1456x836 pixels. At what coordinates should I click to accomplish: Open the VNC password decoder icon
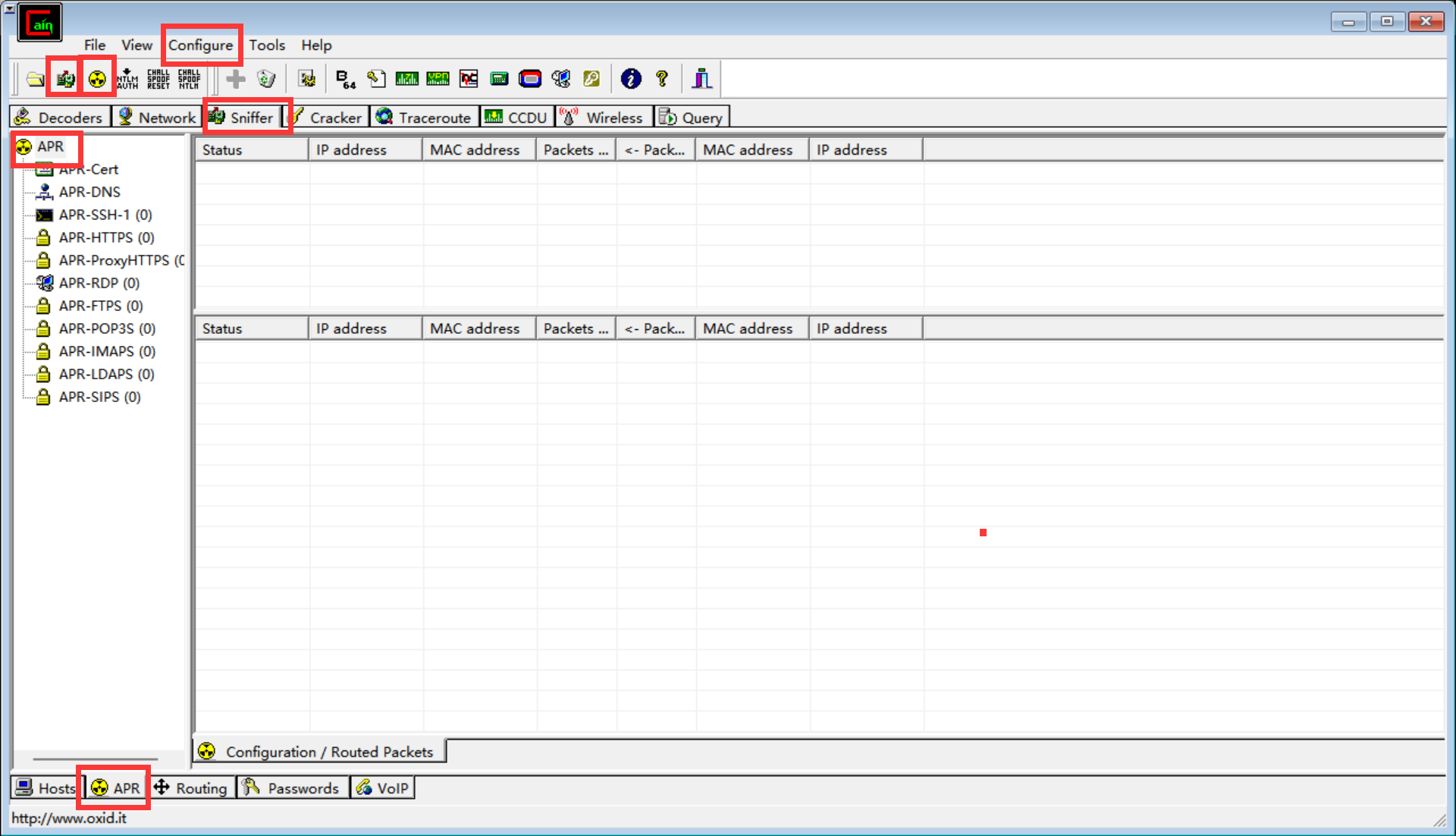[469, 78]
